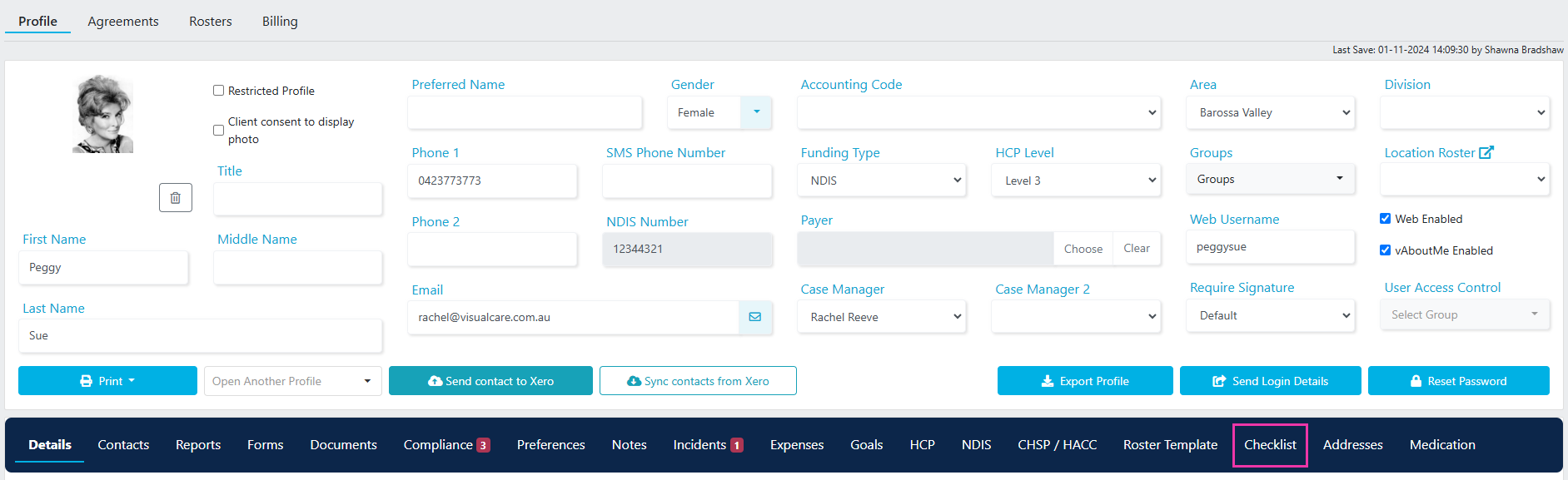Open the Roster Template tab
Viewport: 1568px width, 480px height.
click(x=1170, y=445)
